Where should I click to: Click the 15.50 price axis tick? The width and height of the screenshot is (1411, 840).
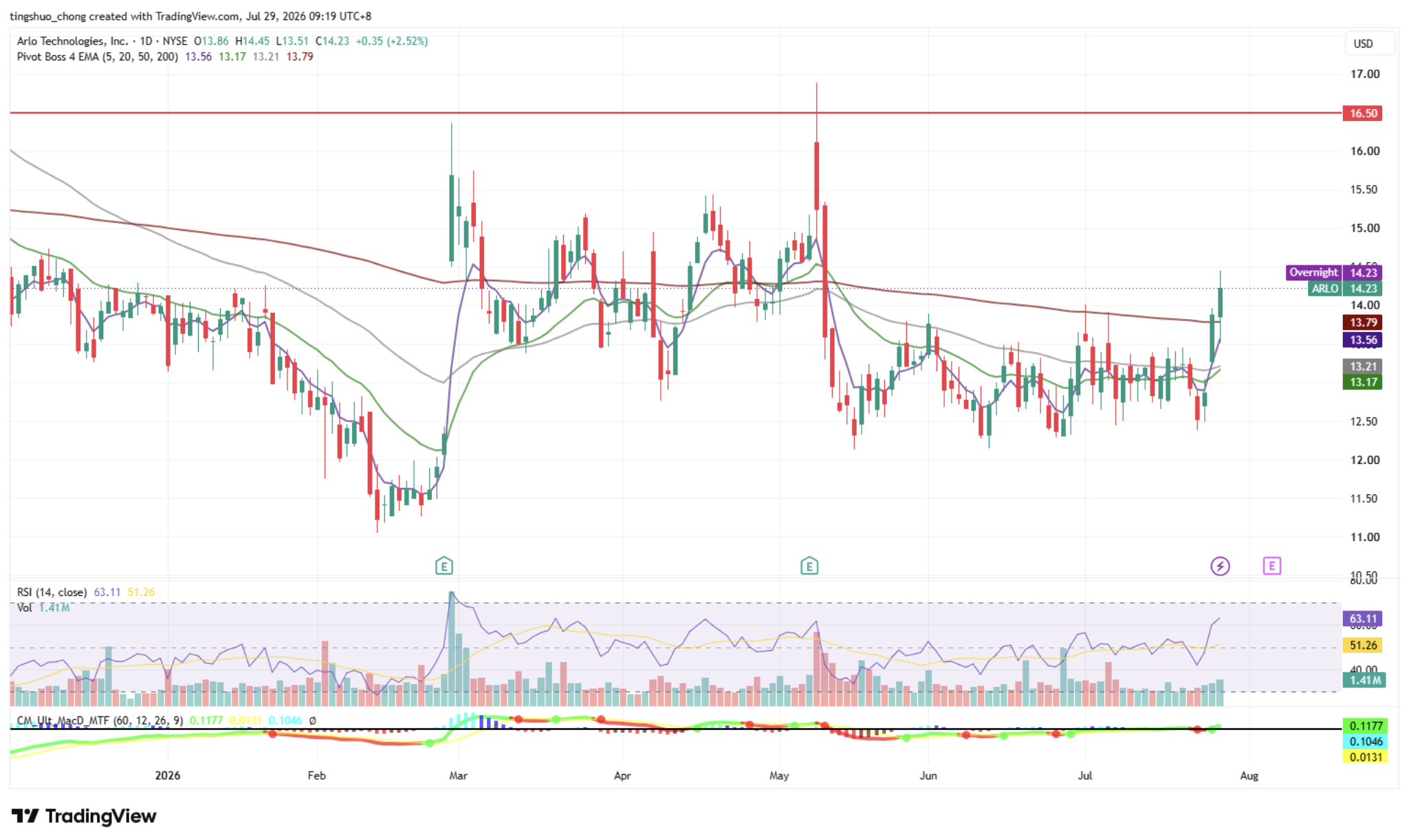coord(1364,190)
